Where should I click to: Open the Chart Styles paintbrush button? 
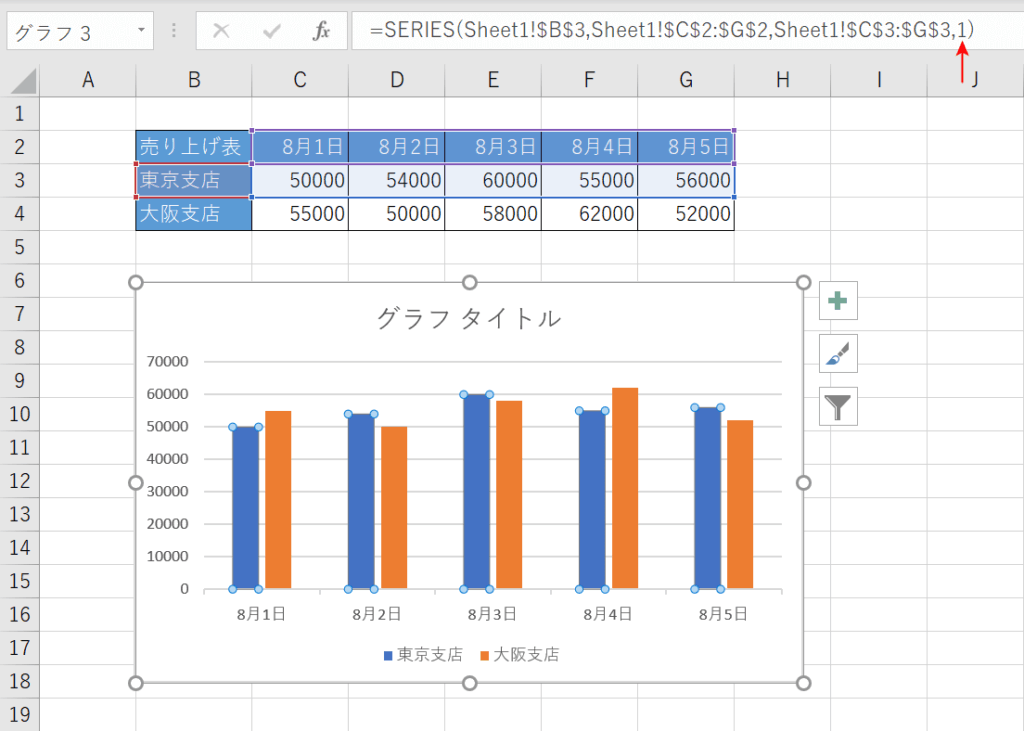tap(837, 353)
